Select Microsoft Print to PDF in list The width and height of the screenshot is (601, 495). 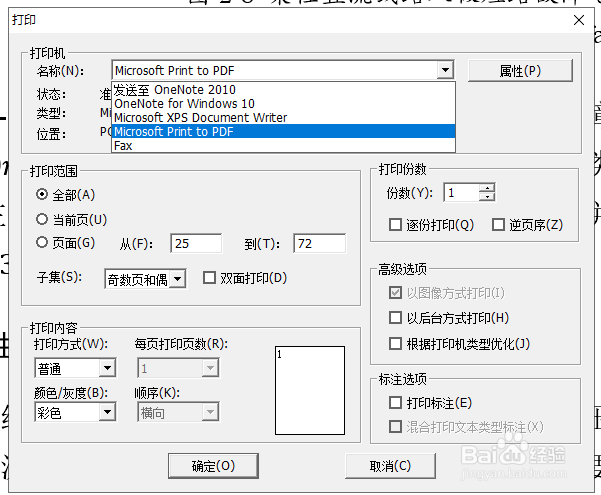pos(283,132)
